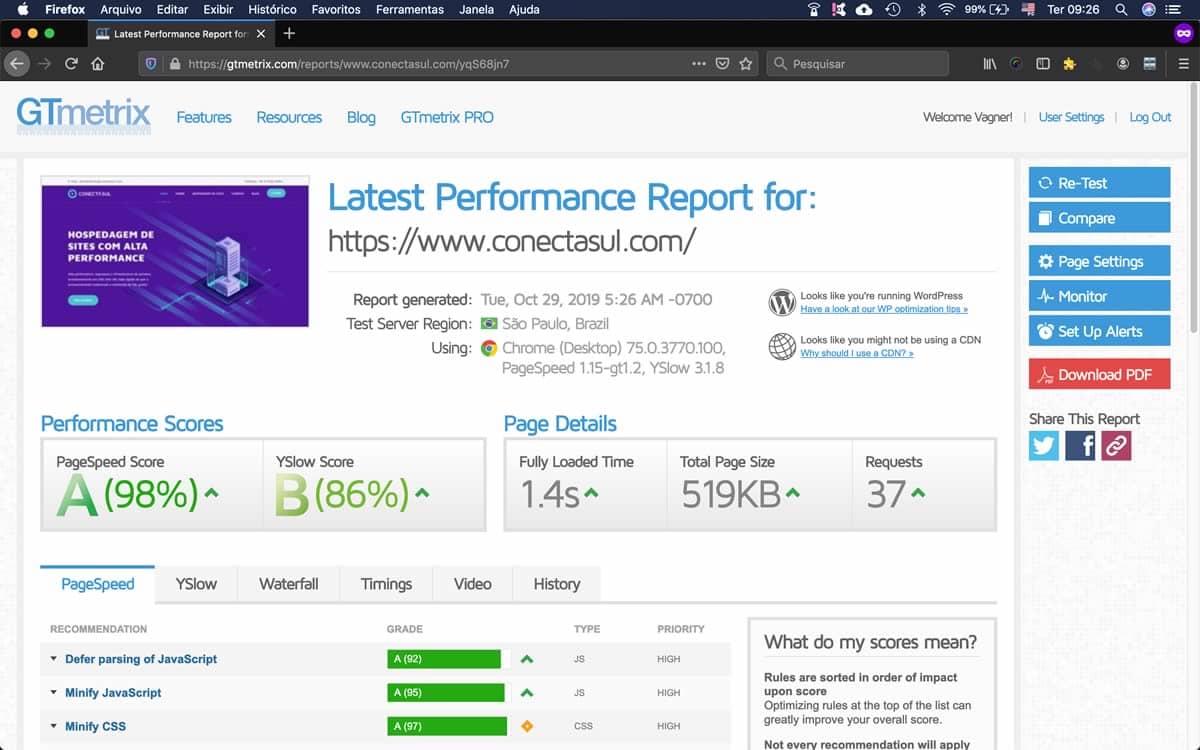Click the purple private browsing mask icon

coord(1183,33)
